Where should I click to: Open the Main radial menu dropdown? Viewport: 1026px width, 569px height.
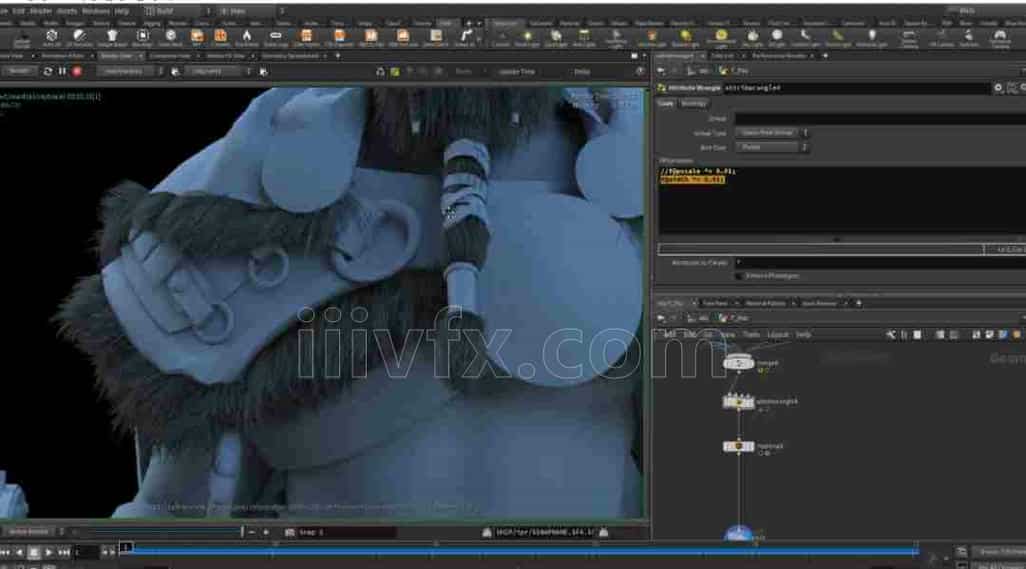[x=250, y=11]
